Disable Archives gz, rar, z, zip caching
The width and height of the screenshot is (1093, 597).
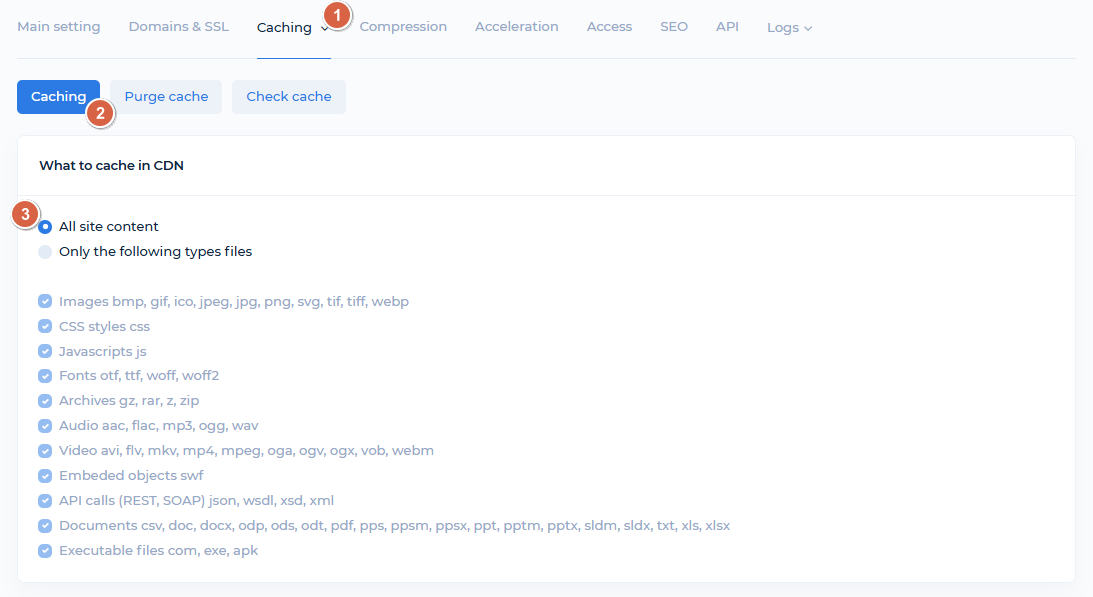pos(45,401)
